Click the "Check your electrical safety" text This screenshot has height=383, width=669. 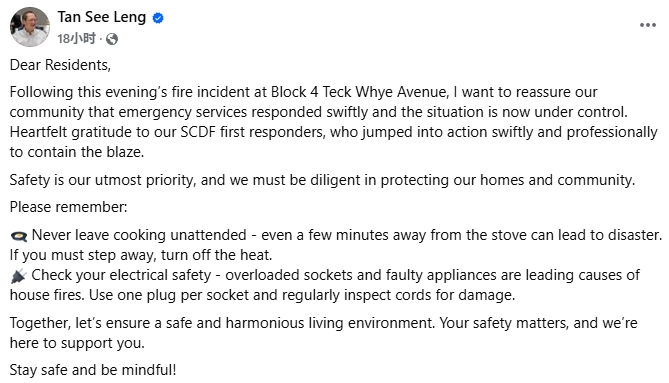point(121,275)
